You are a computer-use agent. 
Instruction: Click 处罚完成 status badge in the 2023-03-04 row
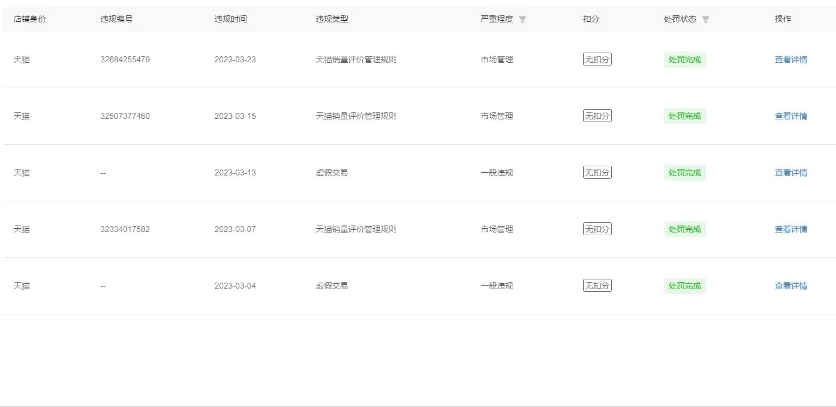685,286
